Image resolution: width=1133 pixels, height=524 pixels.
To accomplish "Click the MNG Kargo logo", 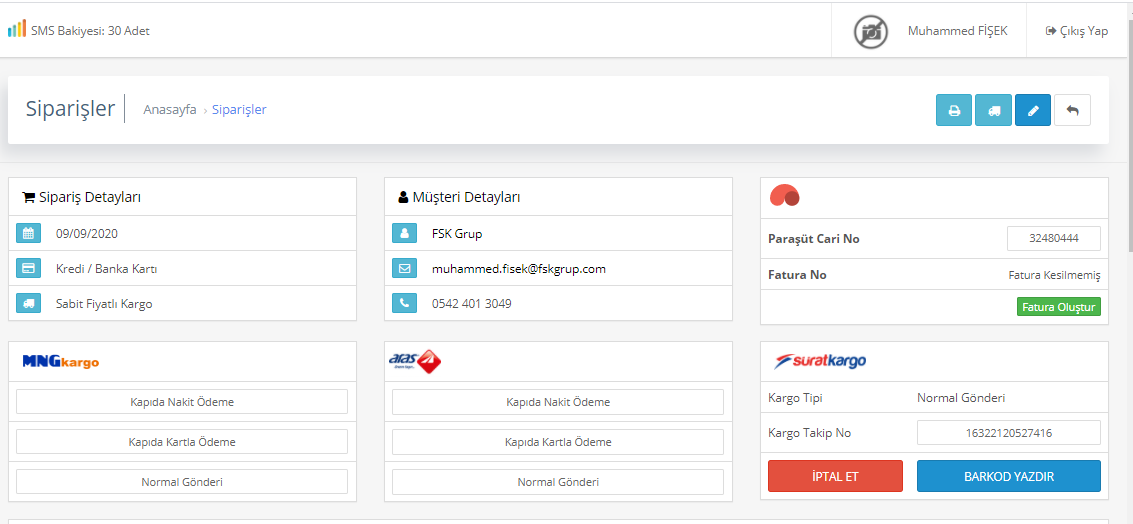I will click(x=61, y=361).
